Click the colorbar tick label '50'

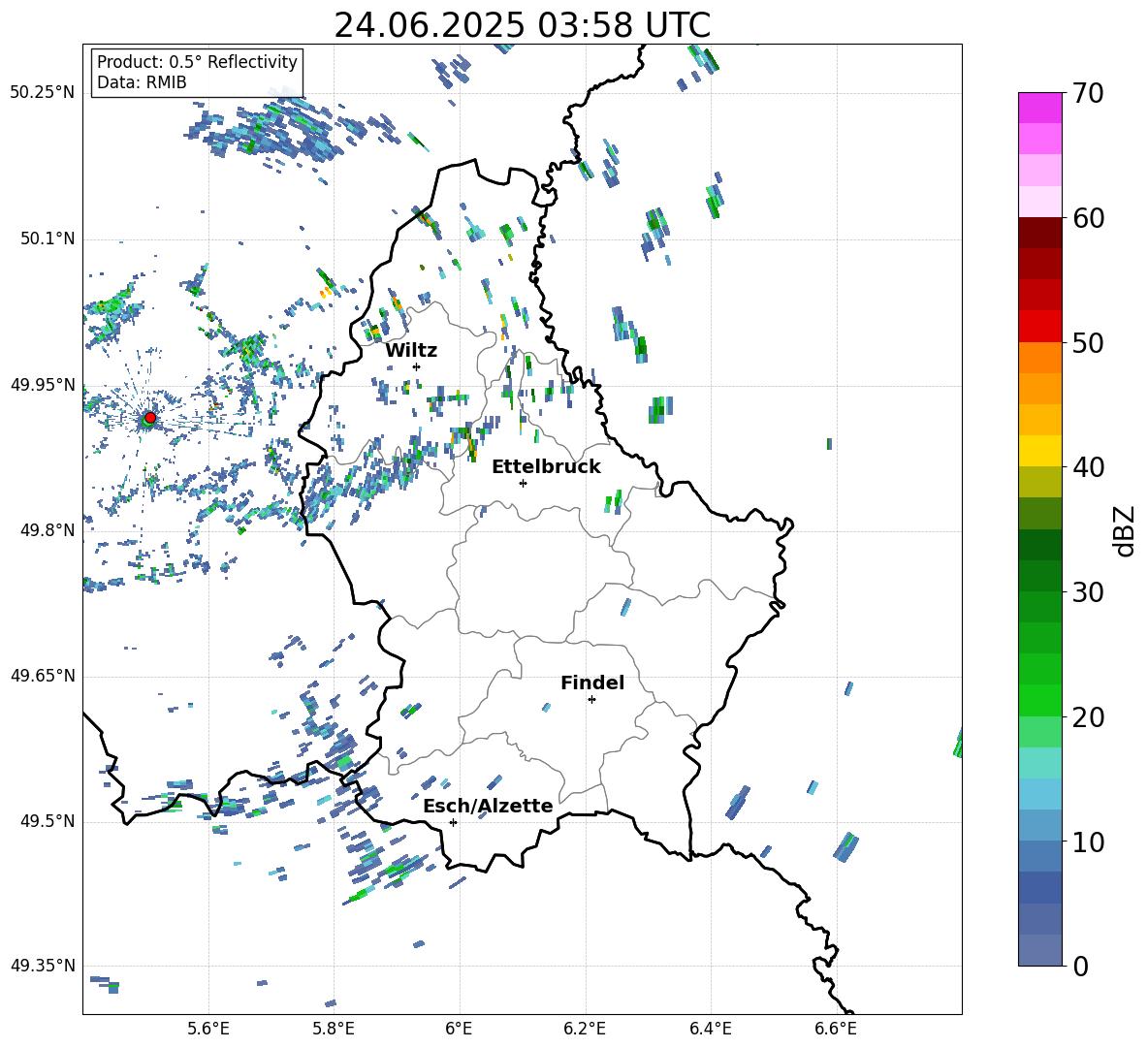pyautogui.click(x=1088, y=342)
